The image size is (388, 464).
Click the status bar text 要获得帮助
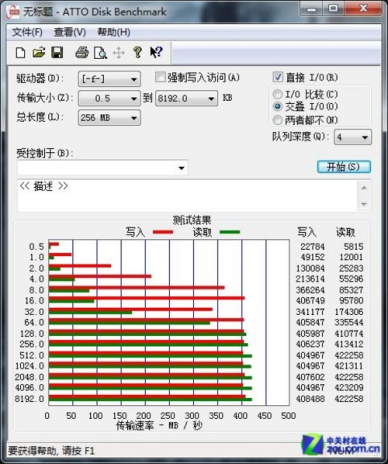click(51, 451)
